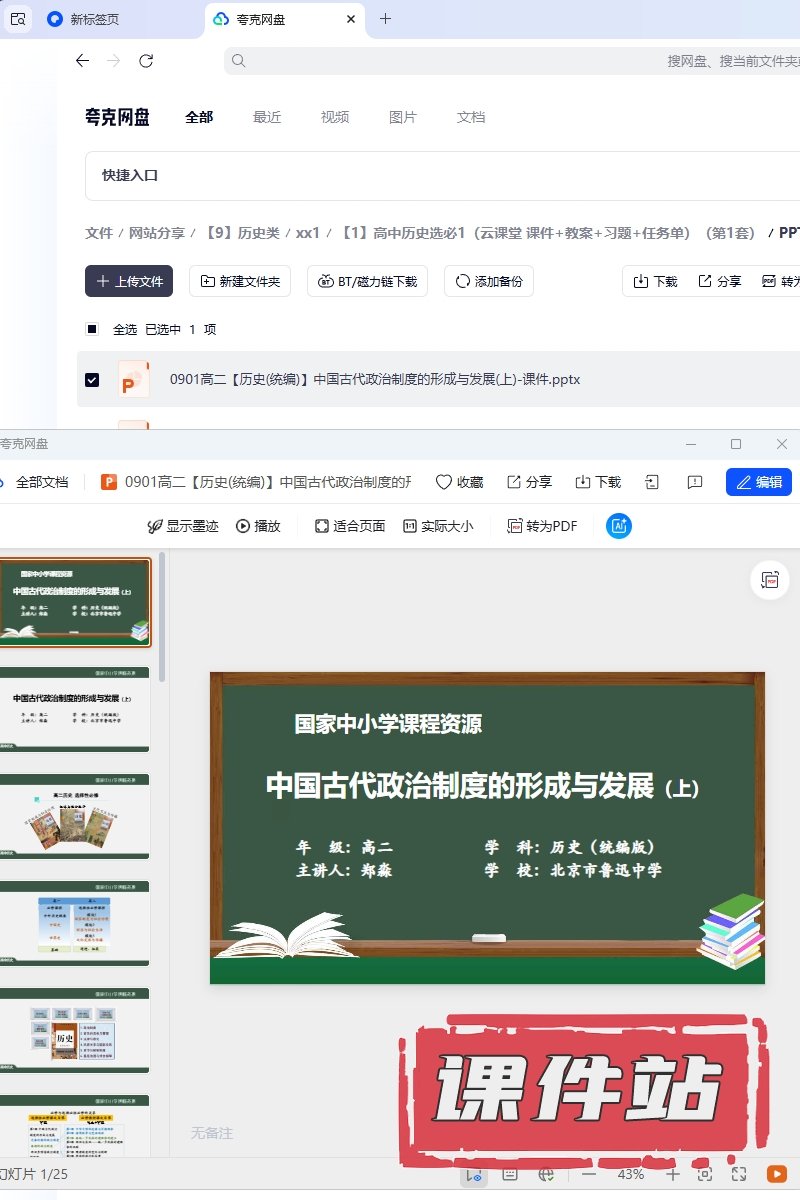Reload the page with refresh icon

click(146, 61)
